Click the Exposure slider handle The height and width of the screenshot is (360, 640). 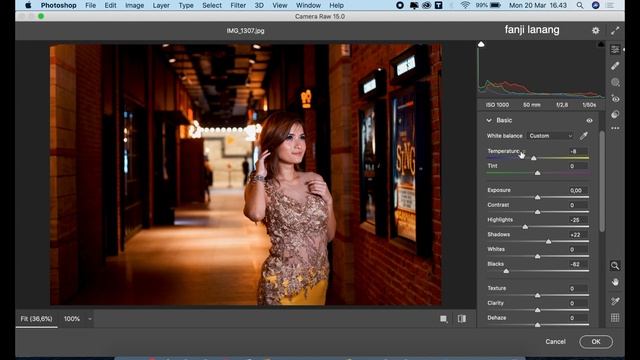click(538, 197)
